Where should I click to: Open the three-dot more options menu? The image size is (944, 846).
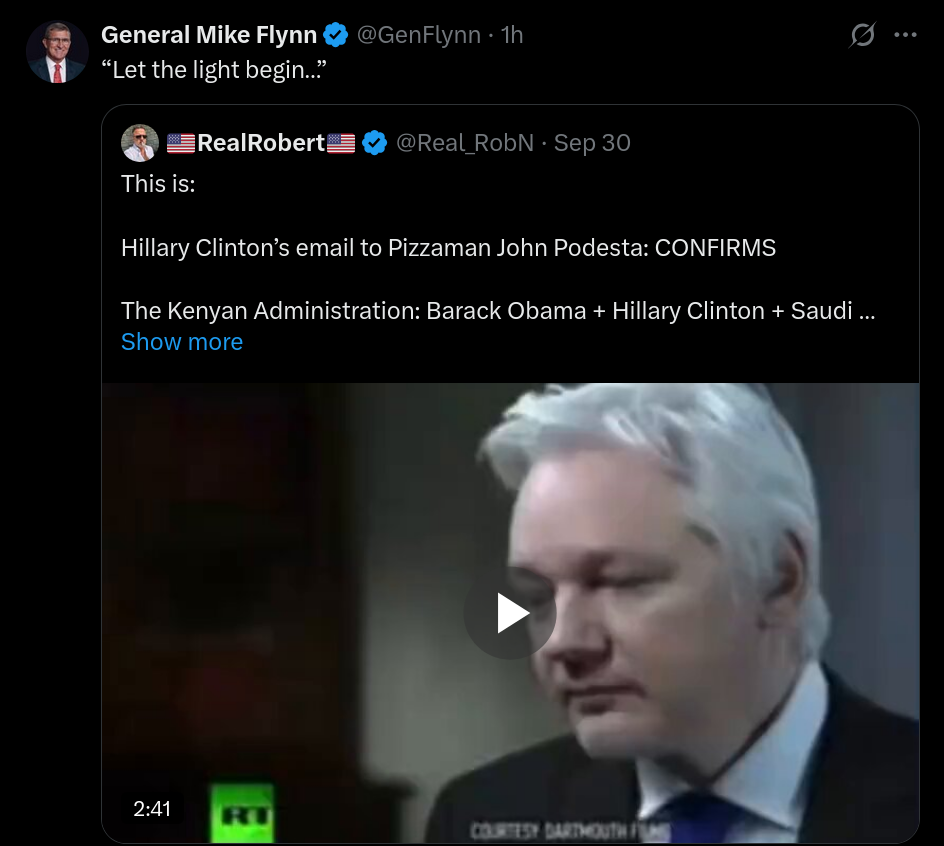[x=905, y=35]
